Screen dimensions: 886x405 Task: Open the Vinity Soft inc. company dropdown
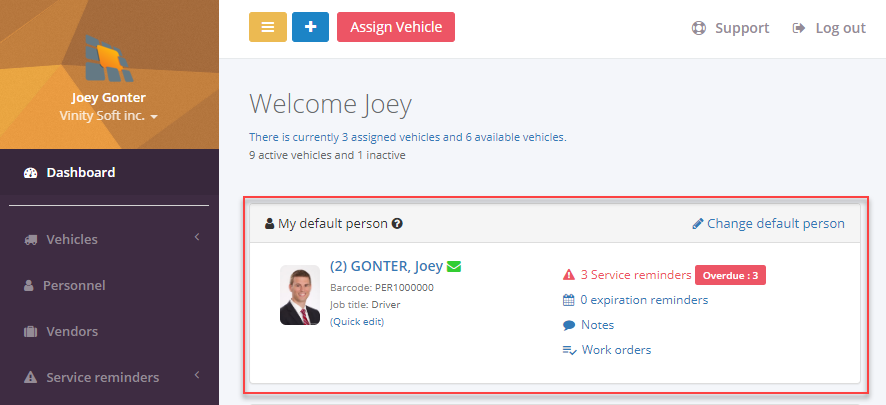108,116
